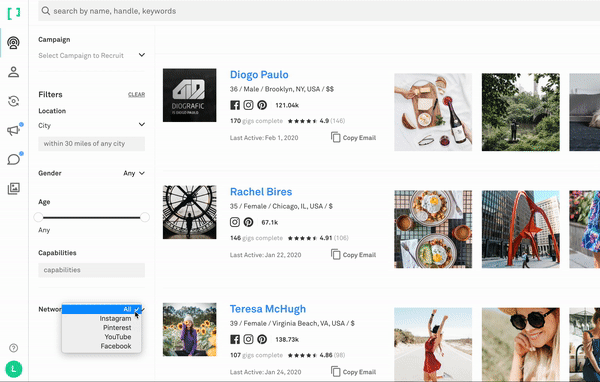Click the search by name input field

pos(319,11)
